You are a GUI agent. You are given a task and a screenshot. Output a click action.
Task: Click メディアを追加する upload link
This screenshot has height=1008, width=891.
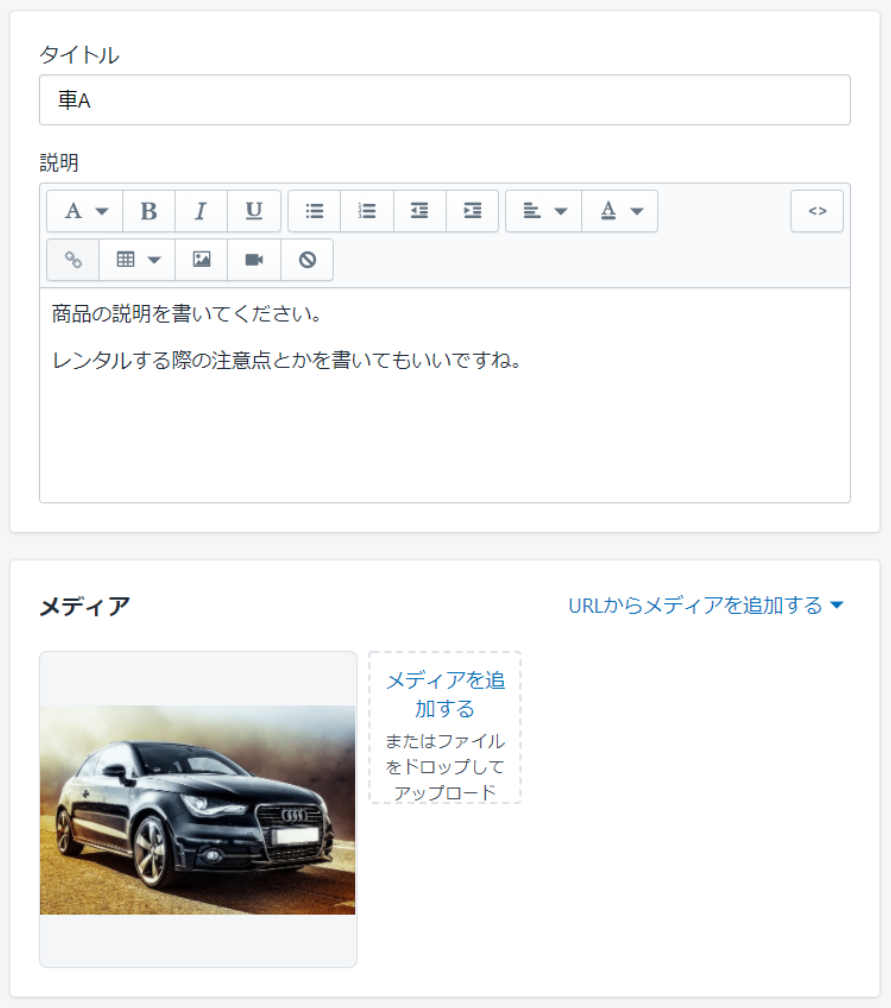[445, 695]
